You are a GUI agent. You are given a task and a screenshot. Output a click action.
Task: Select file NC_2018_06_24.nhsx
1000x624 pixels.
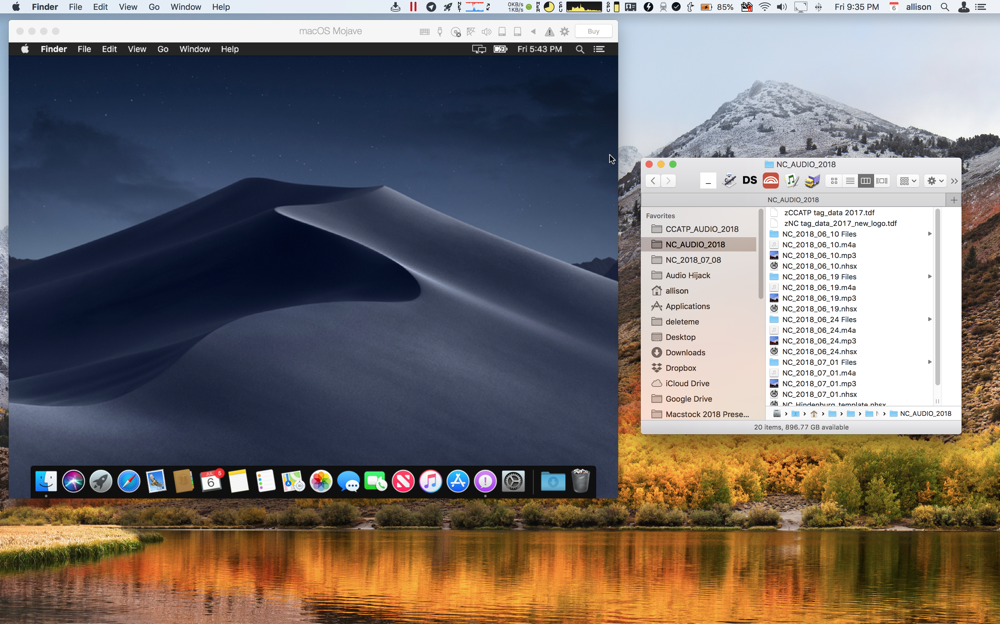820,352
